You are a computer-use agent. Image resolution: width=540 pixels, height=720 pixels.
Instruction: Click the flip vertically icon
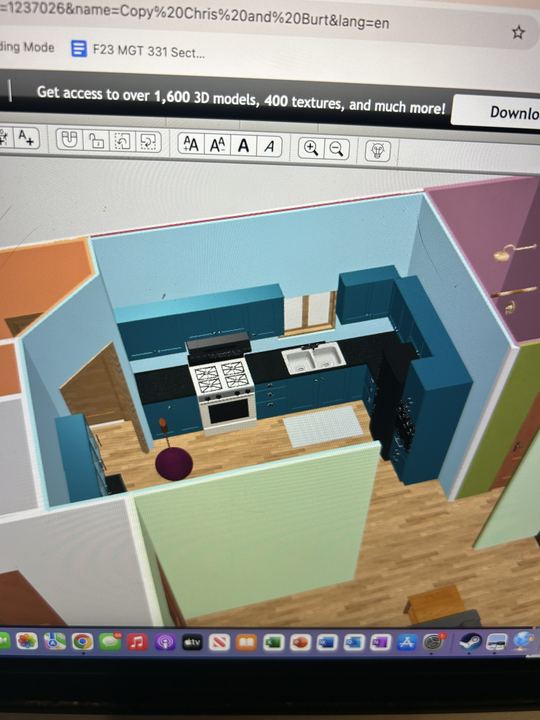148,142
